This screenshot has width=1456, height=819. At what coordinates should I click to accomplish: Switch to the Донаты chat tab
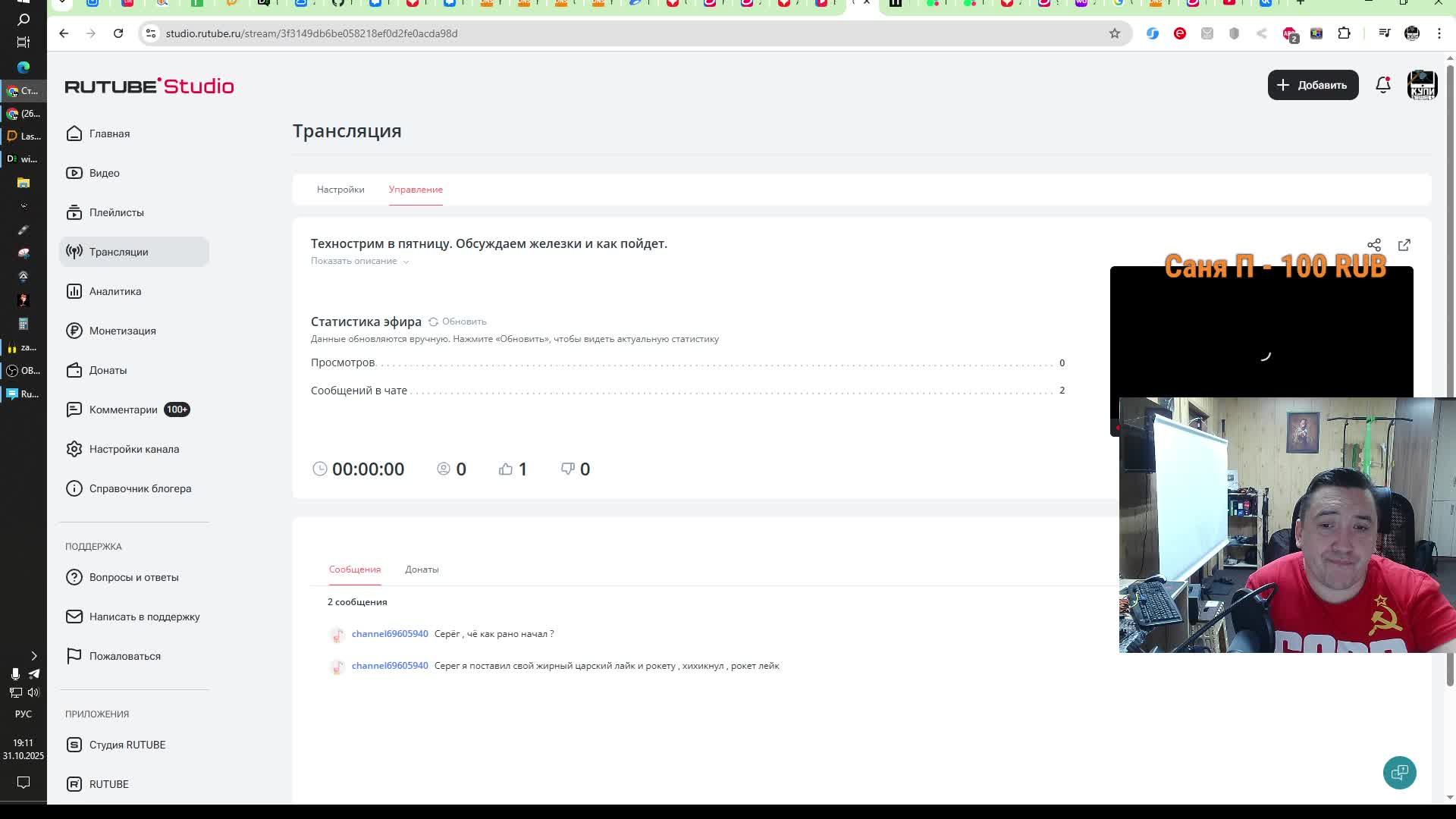click(x=422, y=570)
